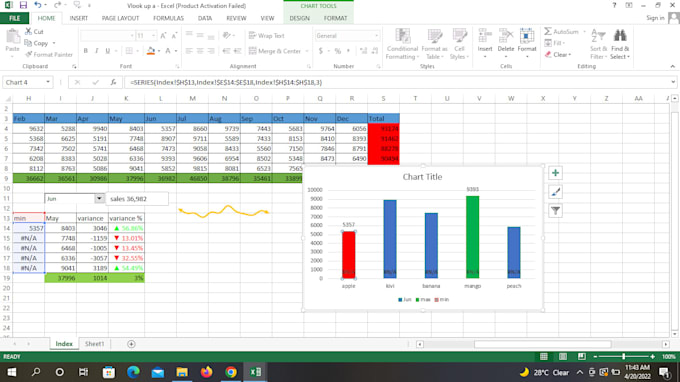
Task: Click the Chart Elements plus button
Action: (x=555, y=173)
